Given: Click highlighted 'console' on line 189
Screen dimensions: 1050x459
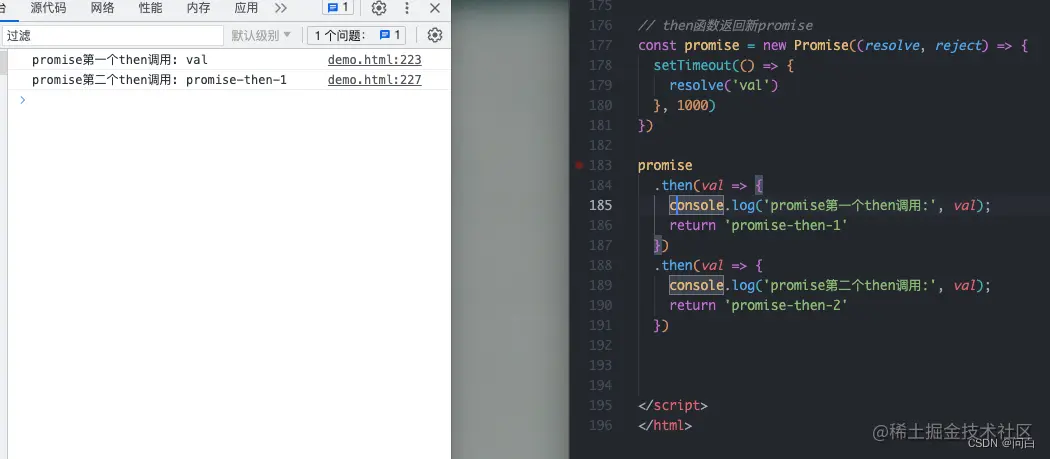Looking at the screenshot, I should point(696,285).
